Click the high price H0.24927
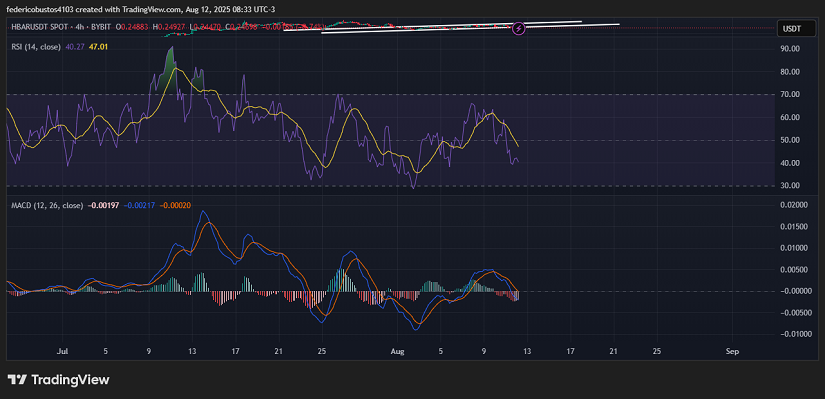 168,26
